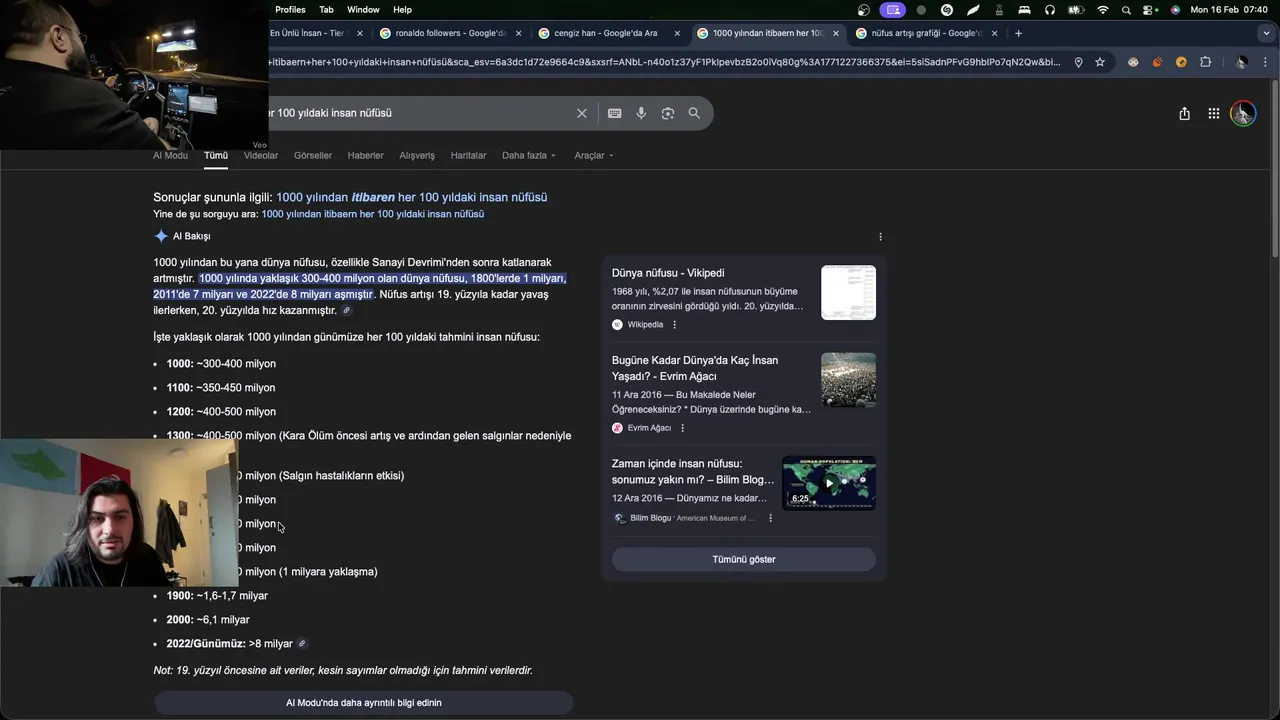The height and width of the screenshot is (720, 1280).
Task: Open more options for Wikipedia source
Action: [x=674, y=325]
